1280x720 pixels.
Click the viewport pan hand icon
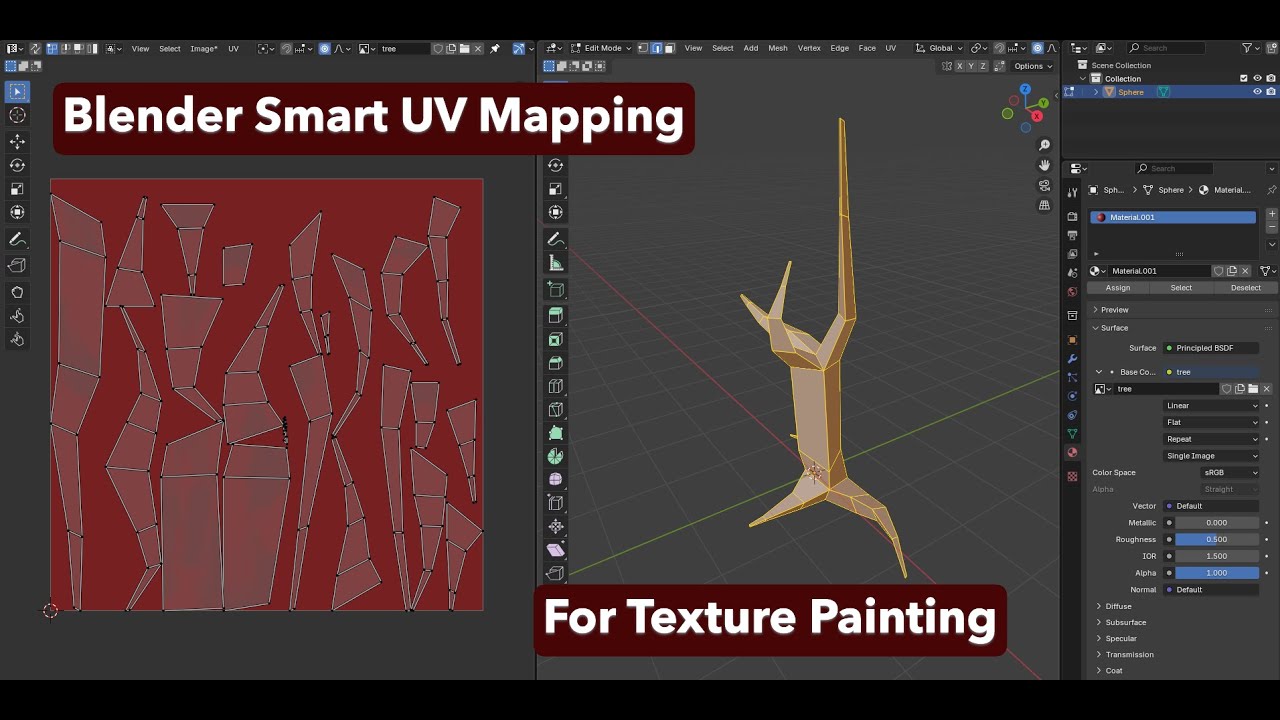pyautogui.click(x=1044, y=165)
